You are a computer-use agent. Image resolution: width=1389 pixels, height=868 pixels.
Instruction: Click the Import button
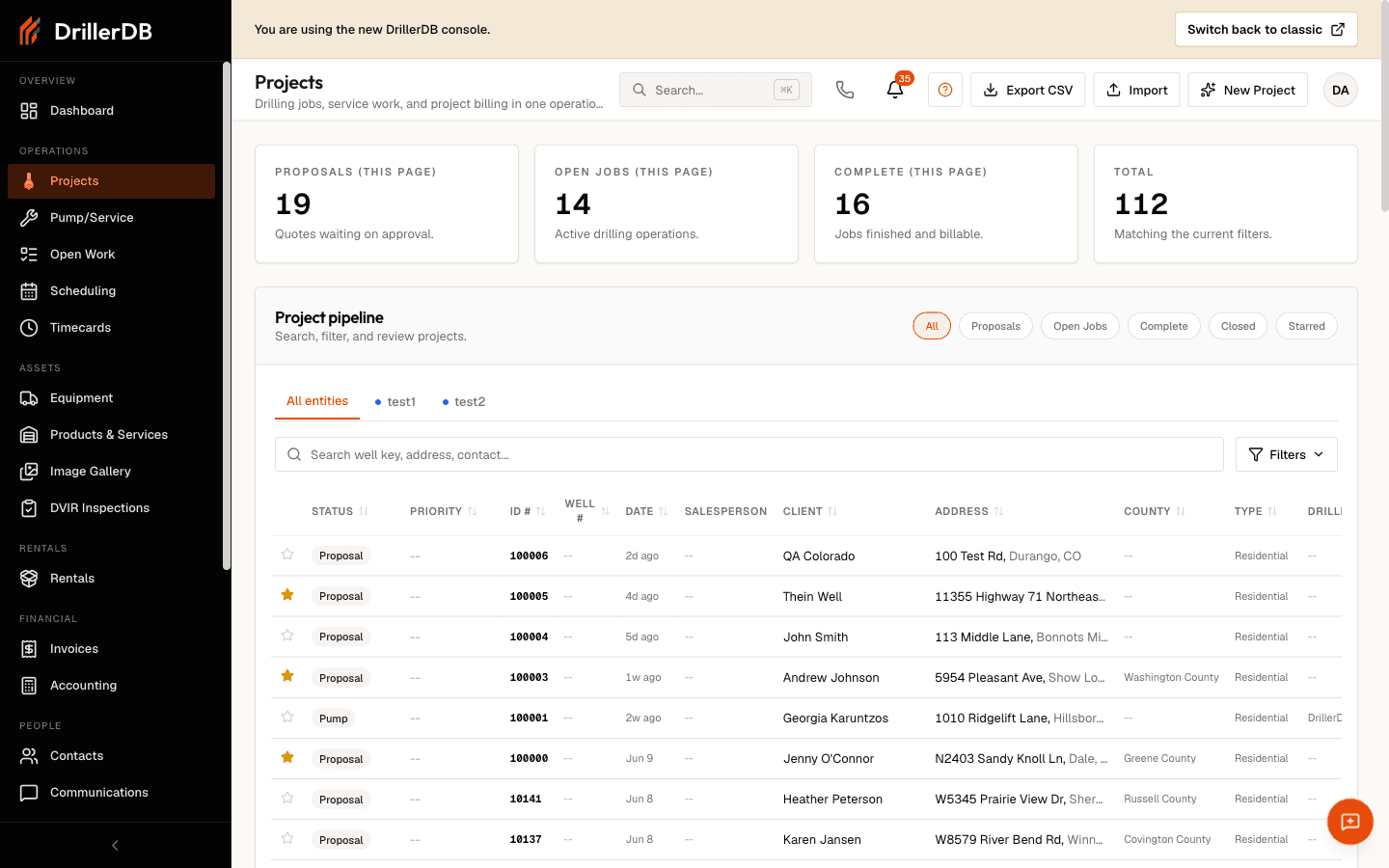pos(1136,90)
